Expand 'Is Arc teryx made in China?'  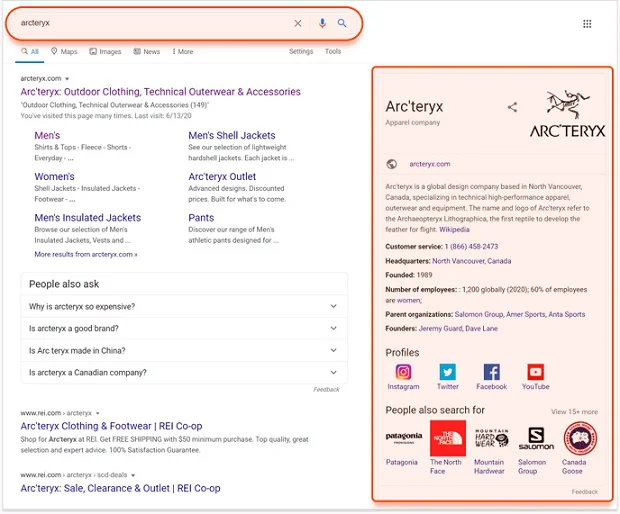pyautogui.click(x=184, y=350)
